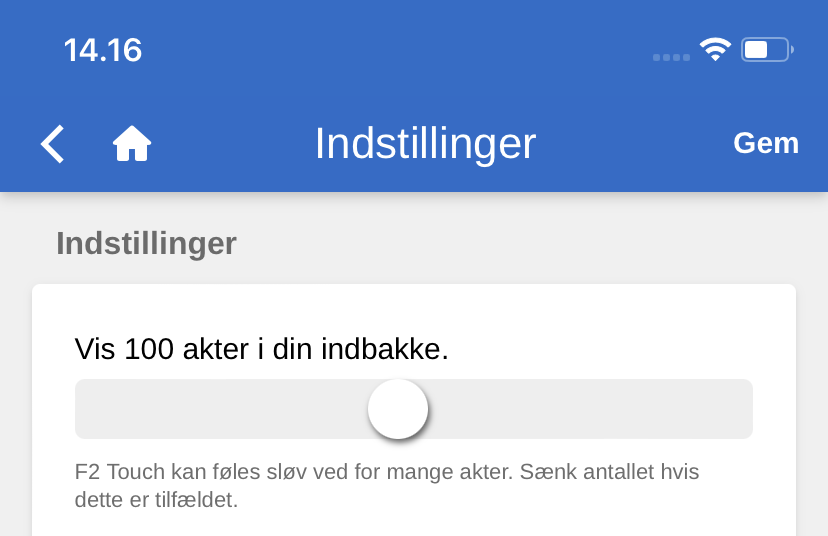828x536 pixels.
Task: Tap the 14.16 clock in the status bar
Action: click(x=103, y=50)
